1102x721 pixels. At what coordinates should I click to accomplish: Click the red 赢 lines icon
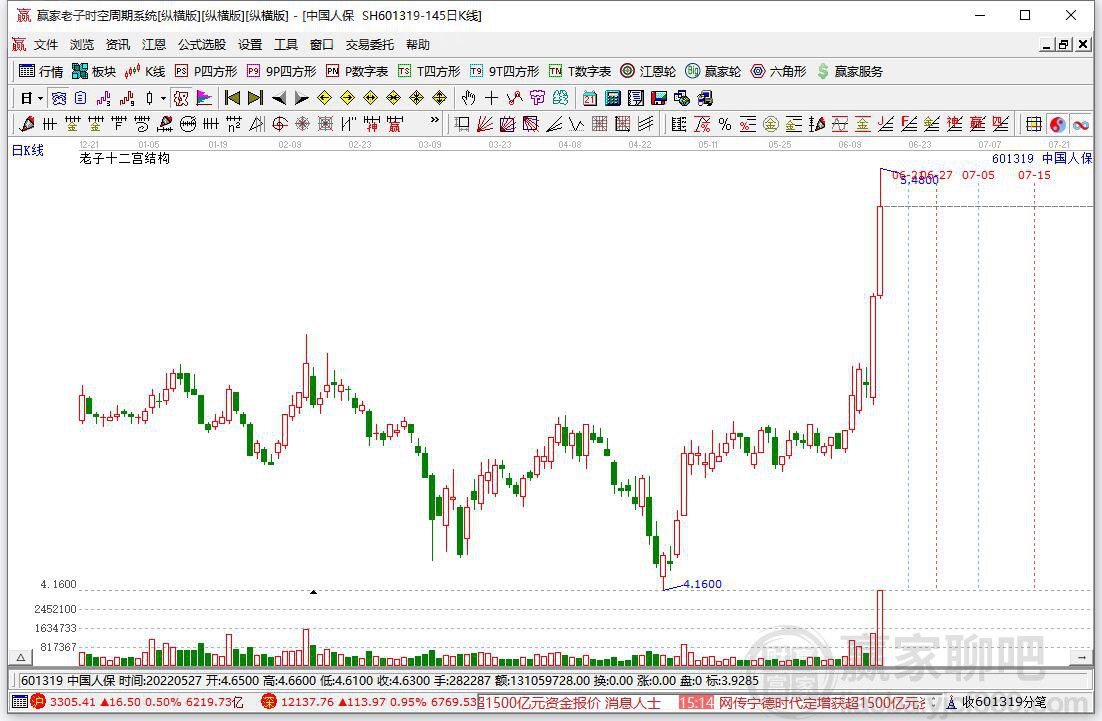click(x=395, y=124)
